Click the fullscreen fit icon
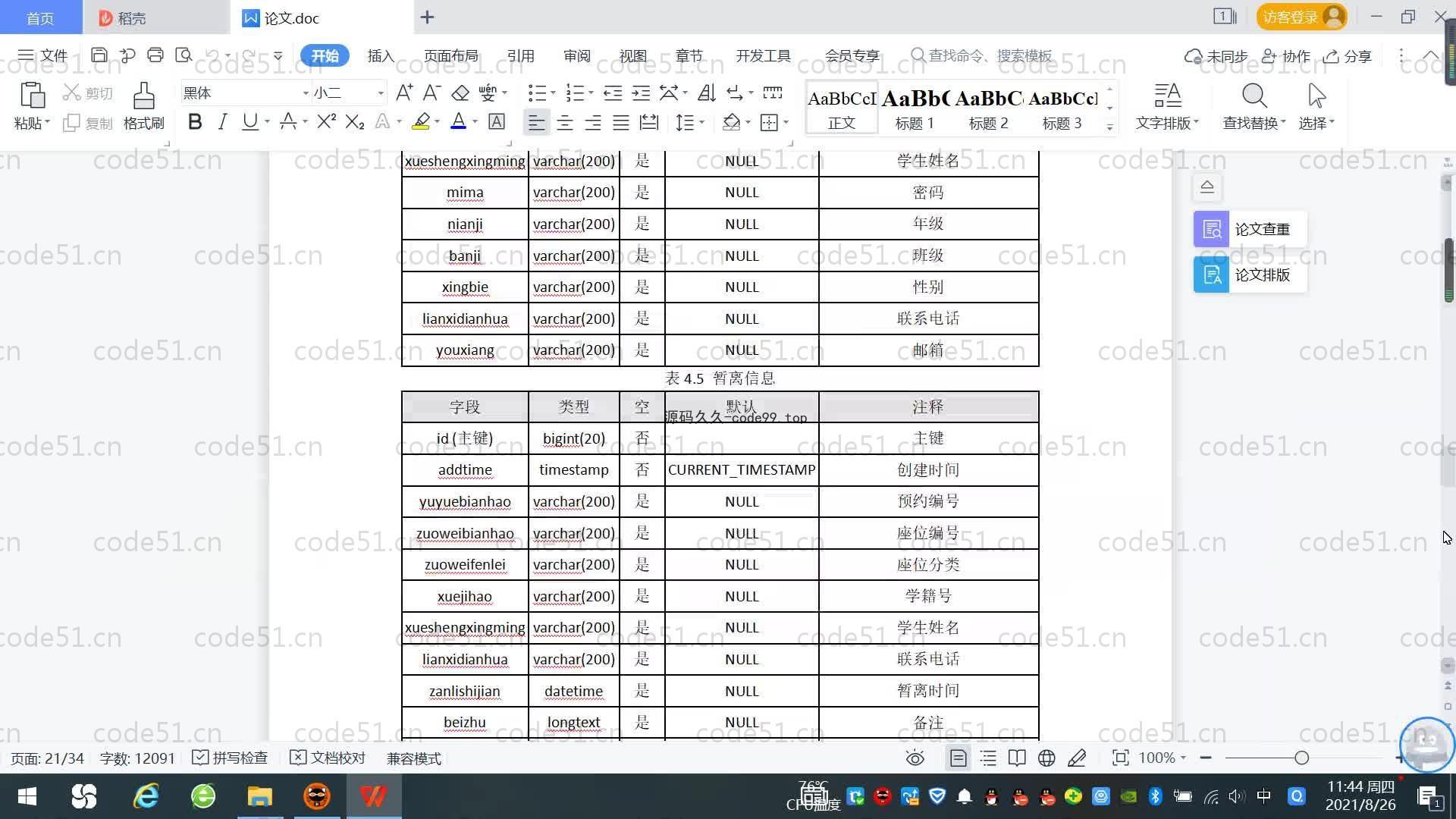This screenshot has height=819, width=1456. click(1120, 758)
